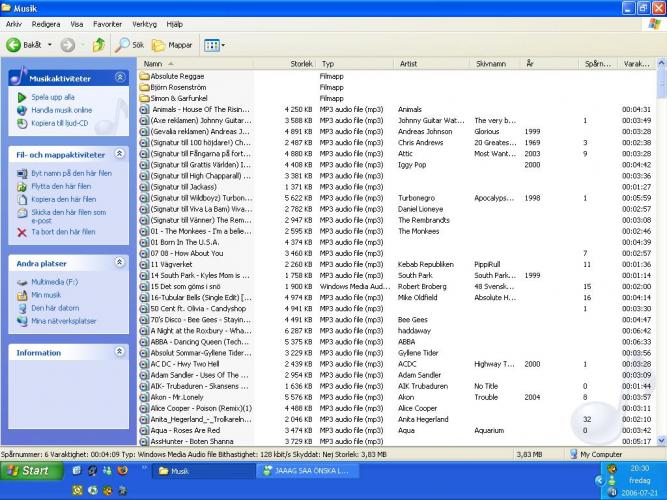Collapse the Musikaktiviteter panel
The width and height of the screenshot is (667, 500).
[120, 77]
